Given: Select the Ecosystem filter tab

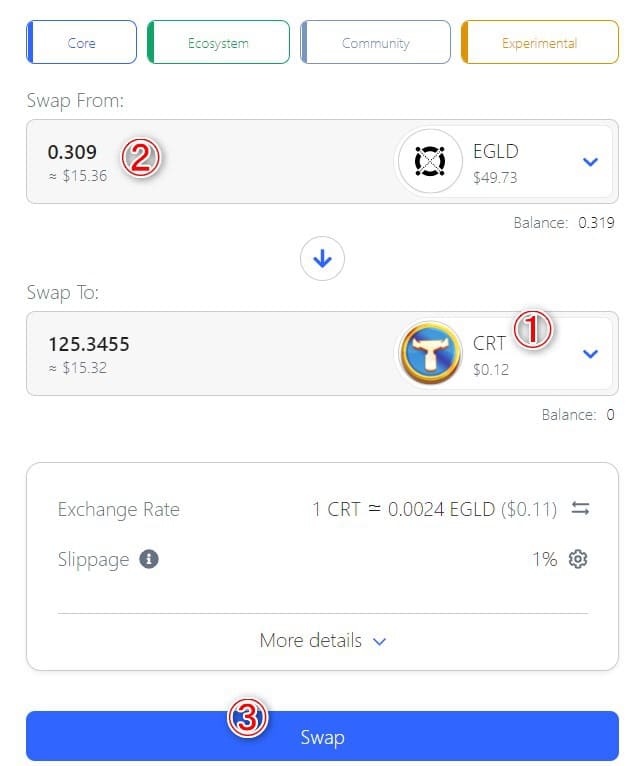Looking at the screenshot, I should point(218,43).
